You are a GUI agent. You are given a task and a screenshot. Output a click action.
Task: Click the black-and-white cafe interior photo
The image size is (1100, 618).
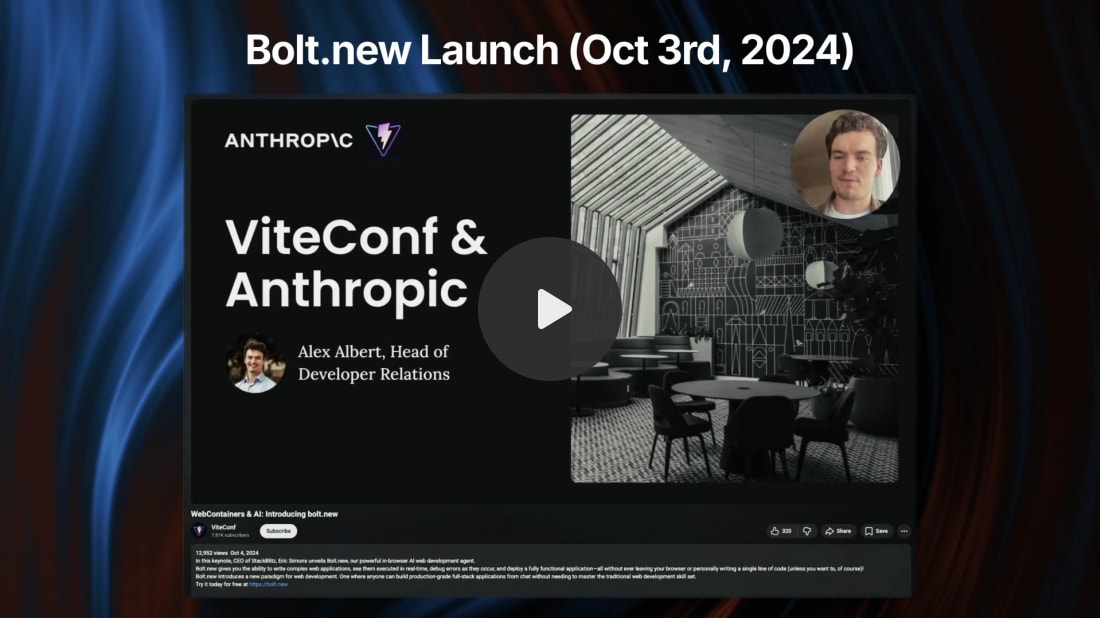[734, 299]
